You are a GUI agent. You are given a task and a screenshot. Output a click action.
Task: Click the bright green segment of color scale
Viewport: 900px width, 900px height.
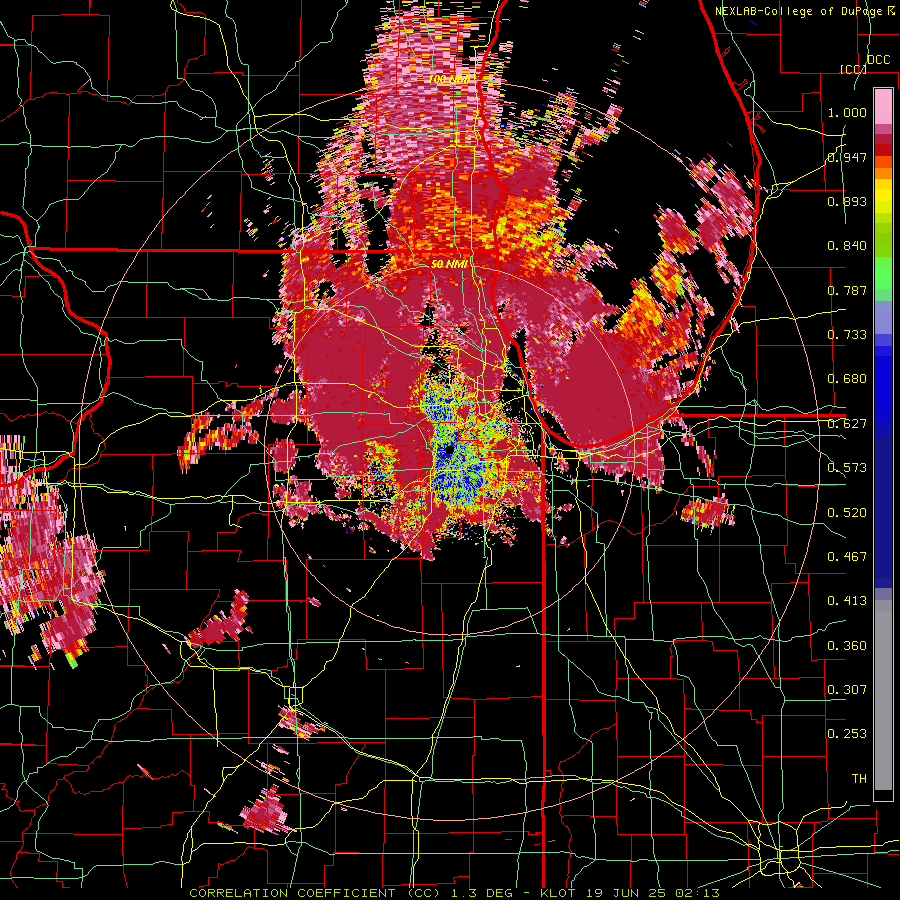[883, 273]
